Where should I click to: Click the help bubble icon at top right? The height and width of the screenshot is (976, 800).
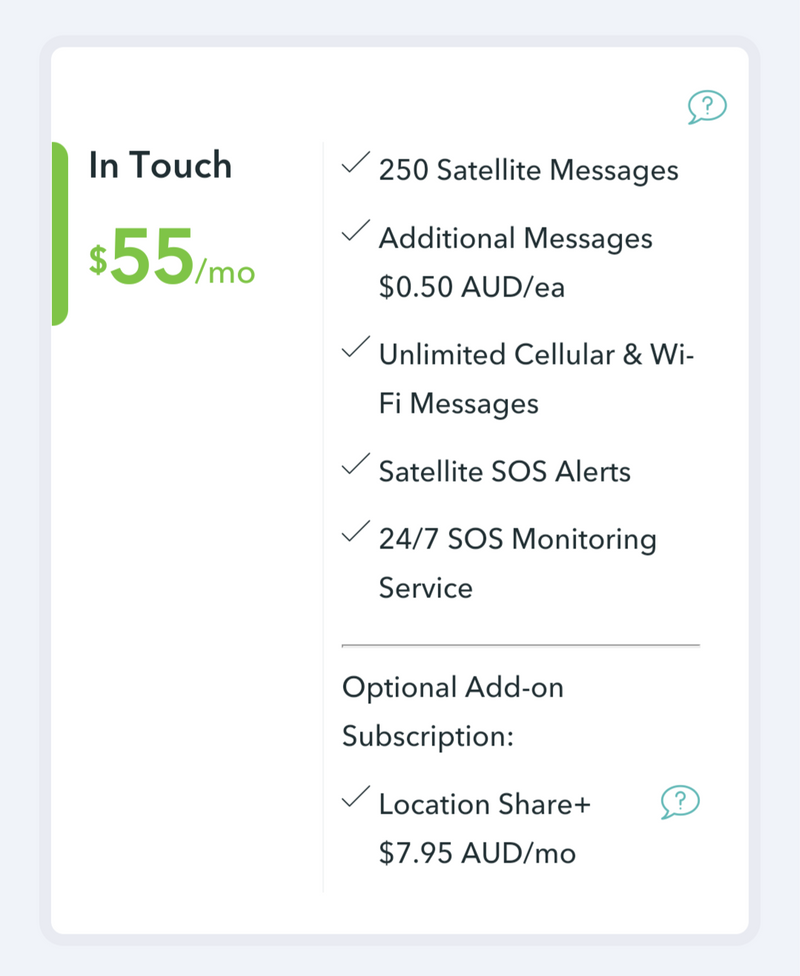(x=707, y=106)
